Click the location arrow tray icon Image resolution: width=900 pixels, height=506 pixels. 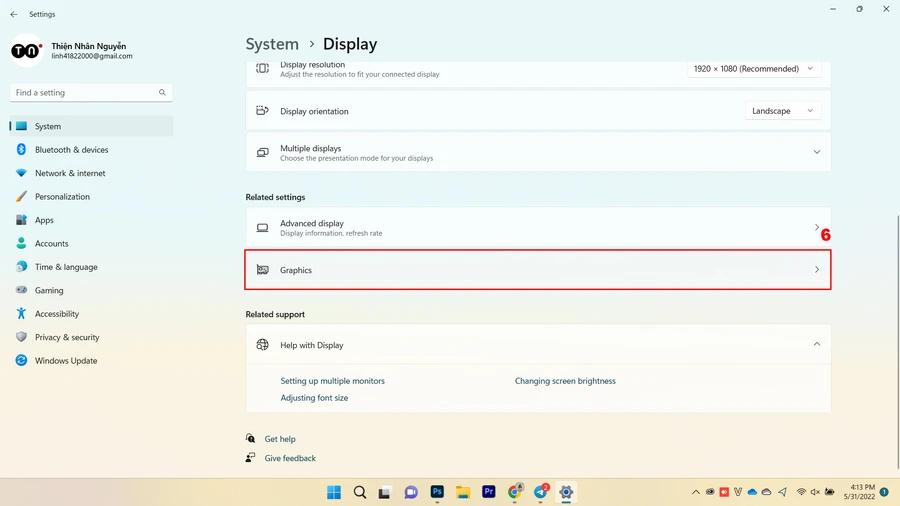pyautogui.click(x=782, y=492)
